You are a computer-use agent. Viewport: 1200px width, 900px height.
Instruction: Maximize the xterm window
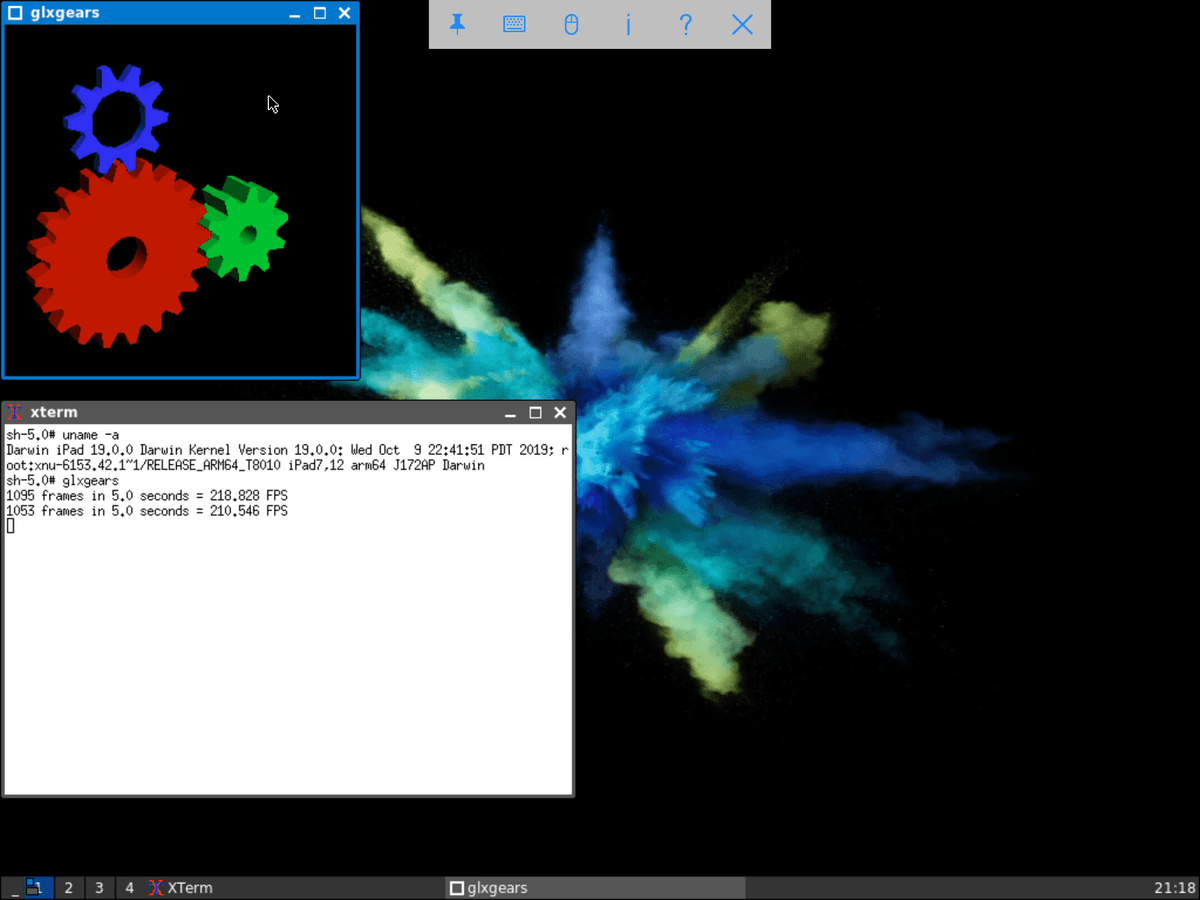click(535, 412)
